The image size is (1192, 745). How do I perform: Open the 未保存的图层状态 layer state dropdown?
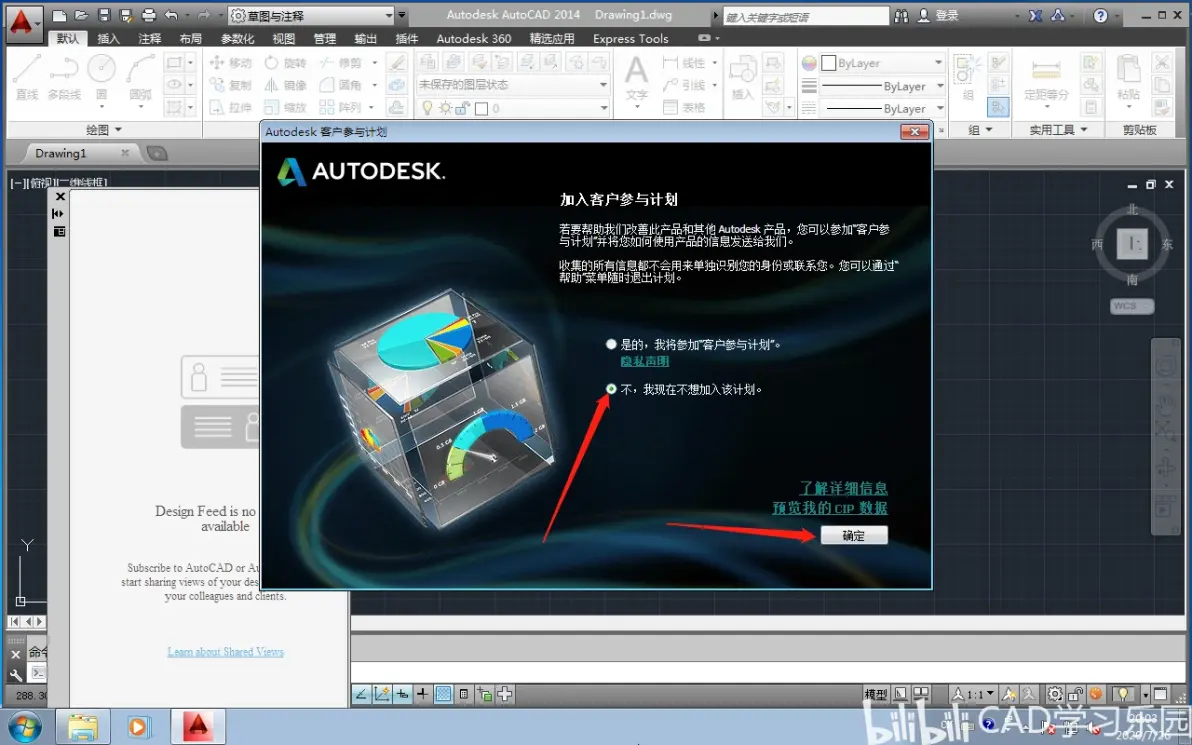[x=512, y=84]
